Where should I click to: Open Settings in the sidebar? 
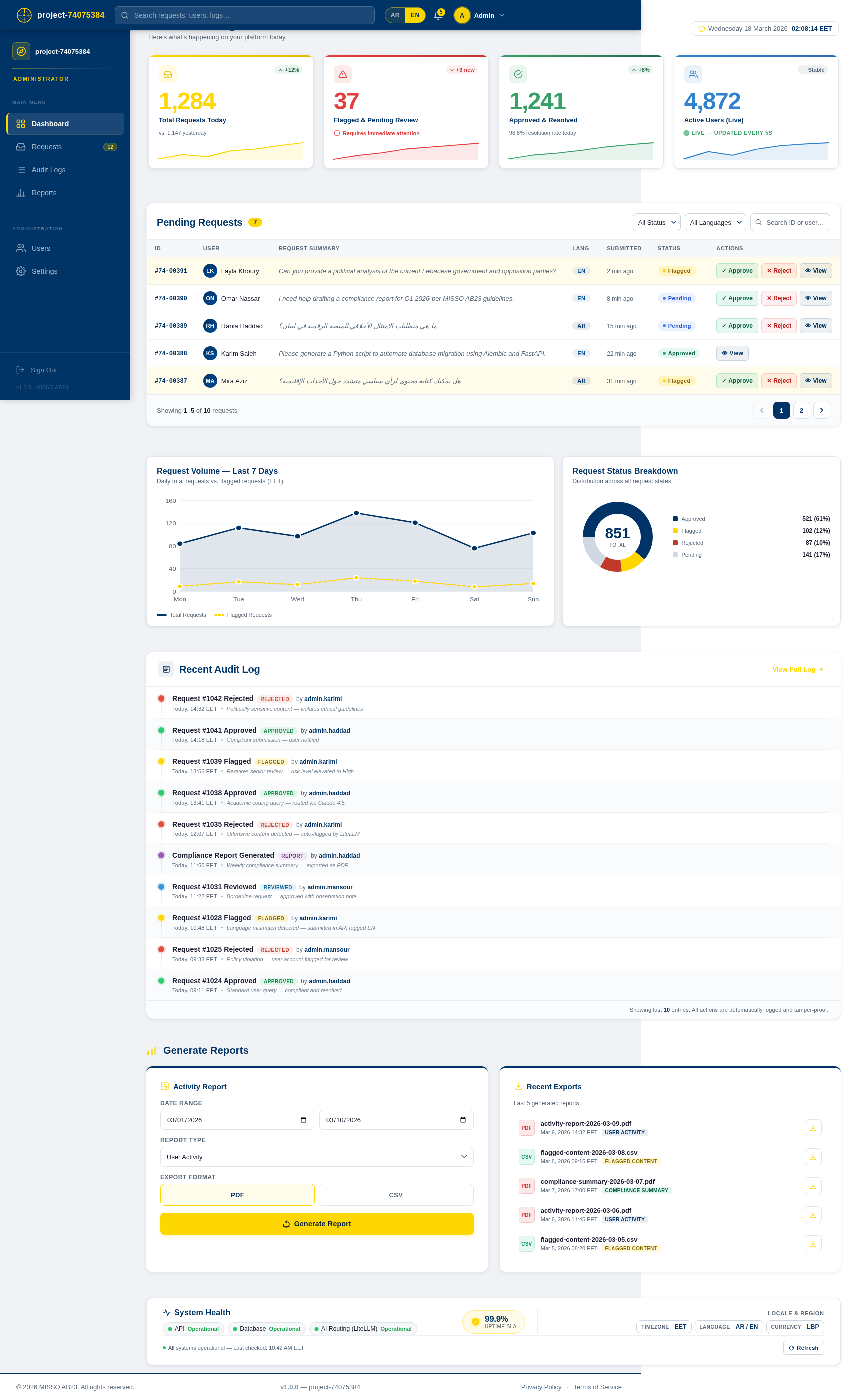[x=45, y=271]
